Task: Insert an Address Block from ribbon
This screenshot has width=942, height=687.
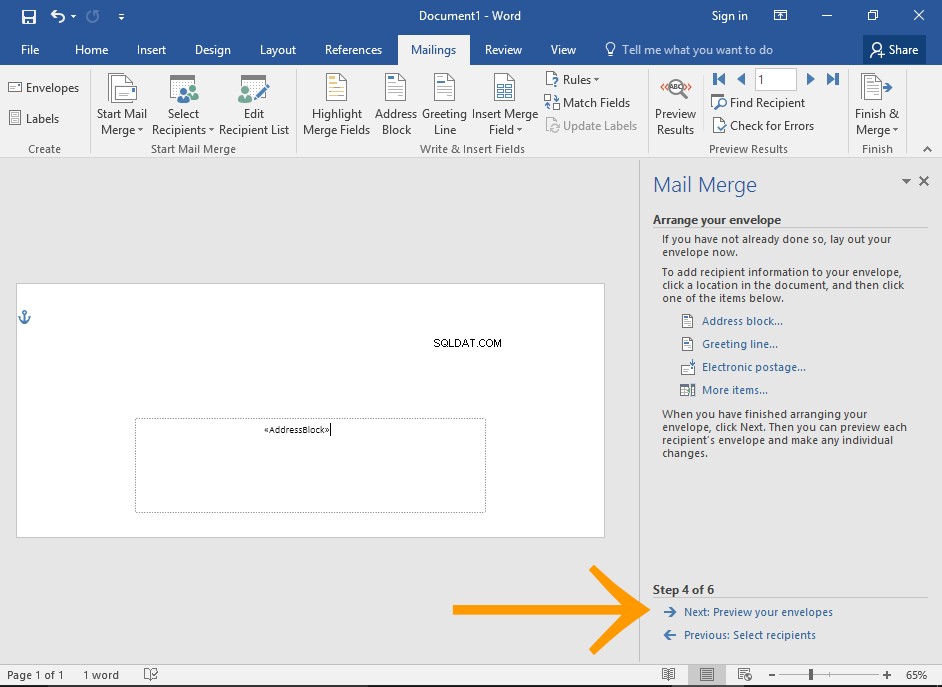Action: pyautogui.click(x=396, y=104)
